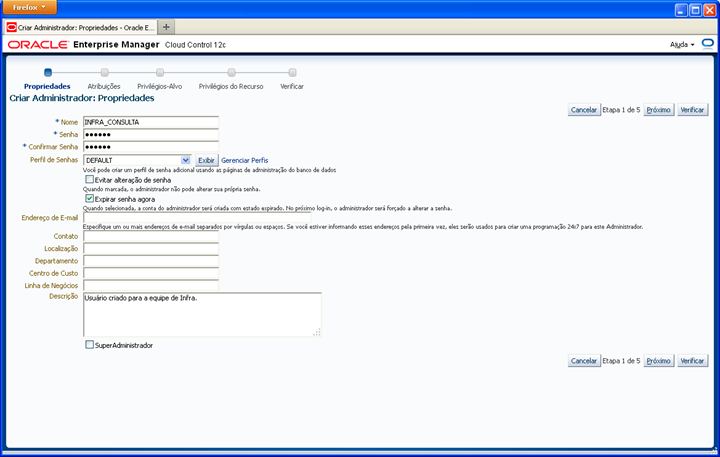The image size is (720, 457).
Task: Click the Propriedades step marker icon
Action: point(48,72)
